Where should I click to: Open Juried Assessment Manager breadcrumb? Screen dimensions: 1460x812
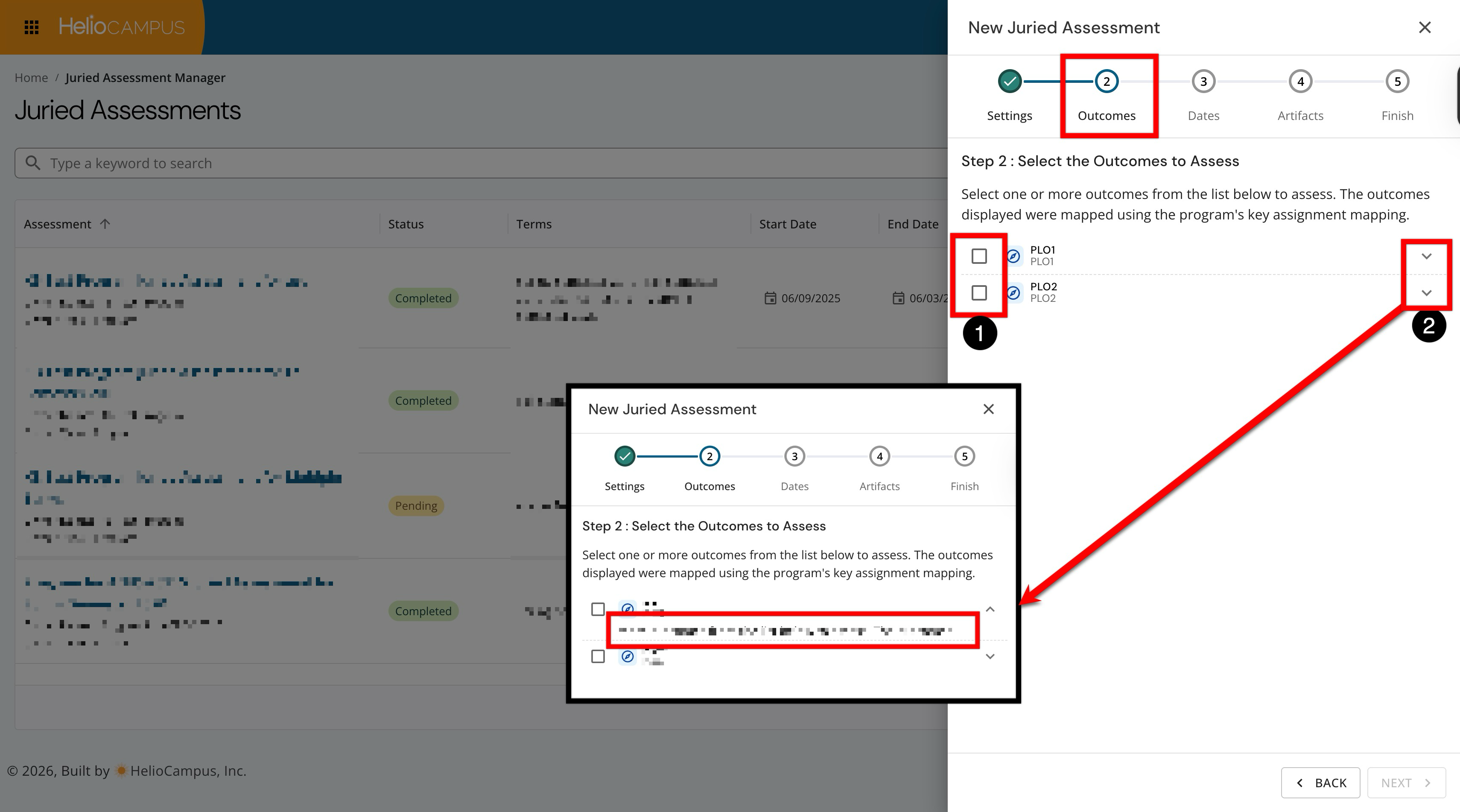click(x=145, y=78)
